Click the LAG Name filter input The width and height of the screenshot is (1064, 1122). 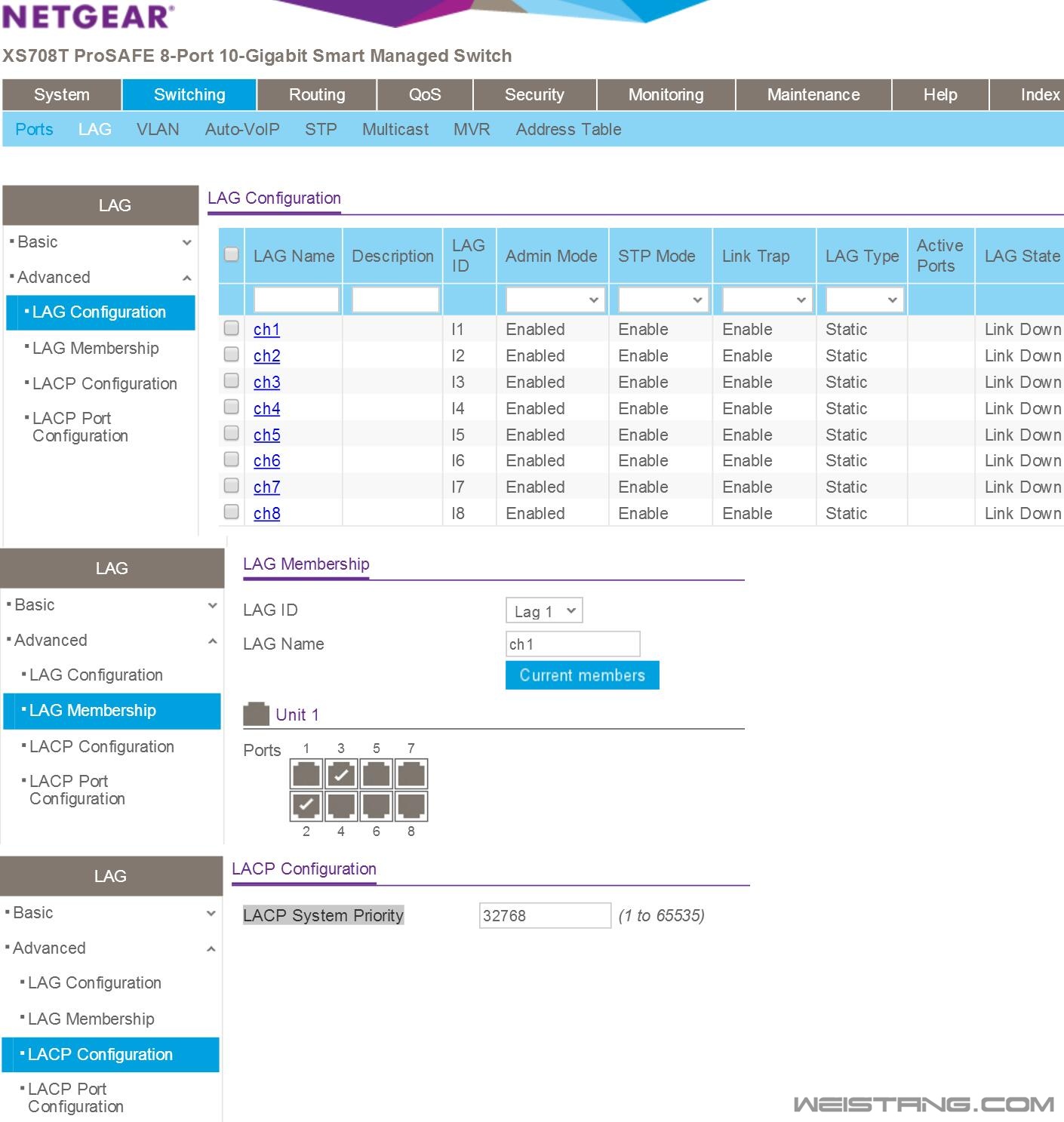(296, 300)
